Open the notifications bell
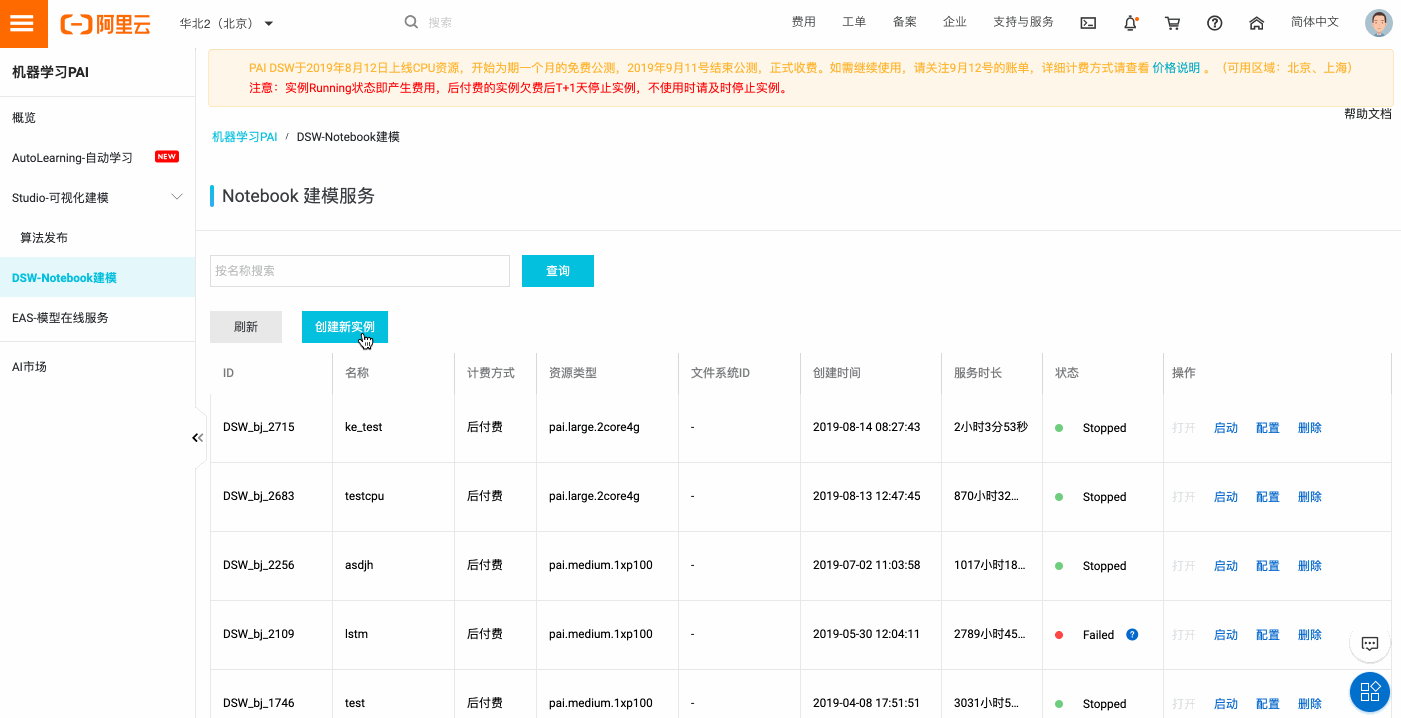 1131,23
